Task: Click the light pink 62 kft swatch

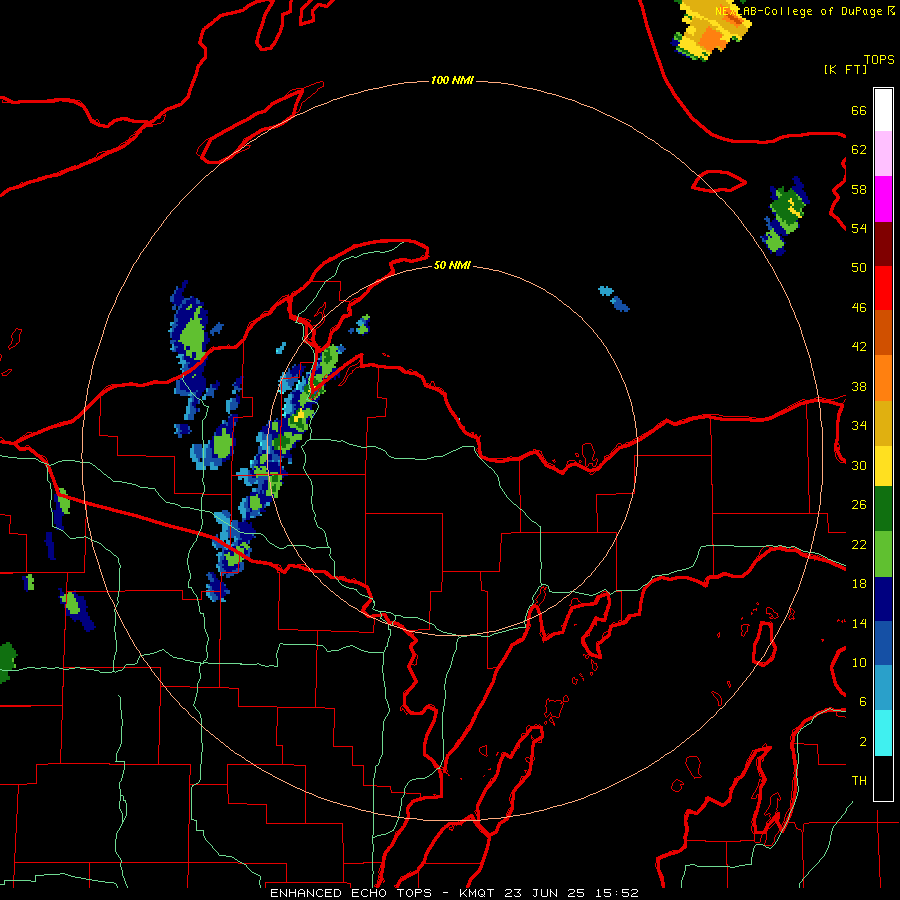Action: point(883,154)
